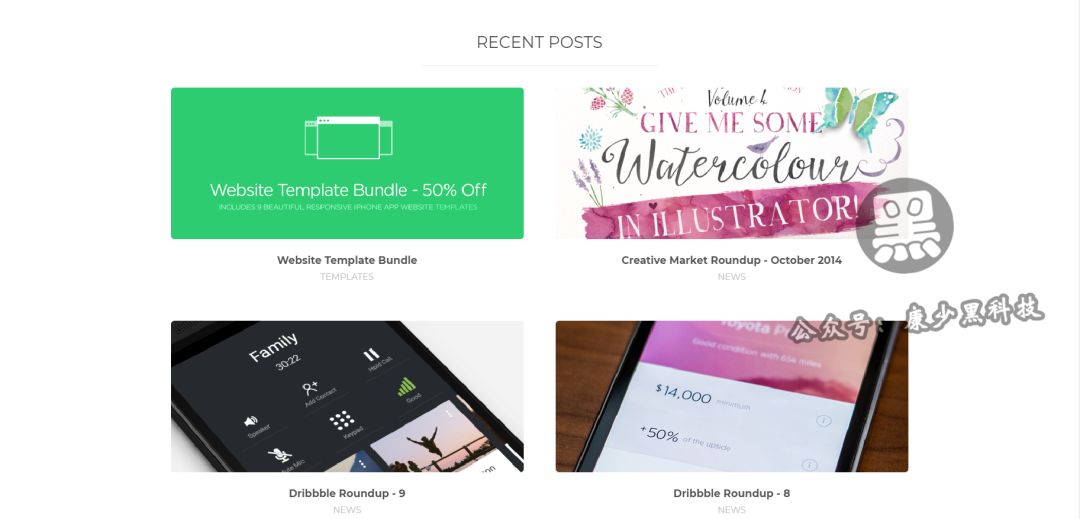Image resolution: width=1080 pixels, height=519 pixels.
Task: Click the RECENT POSTS heading
Action: 539,42
